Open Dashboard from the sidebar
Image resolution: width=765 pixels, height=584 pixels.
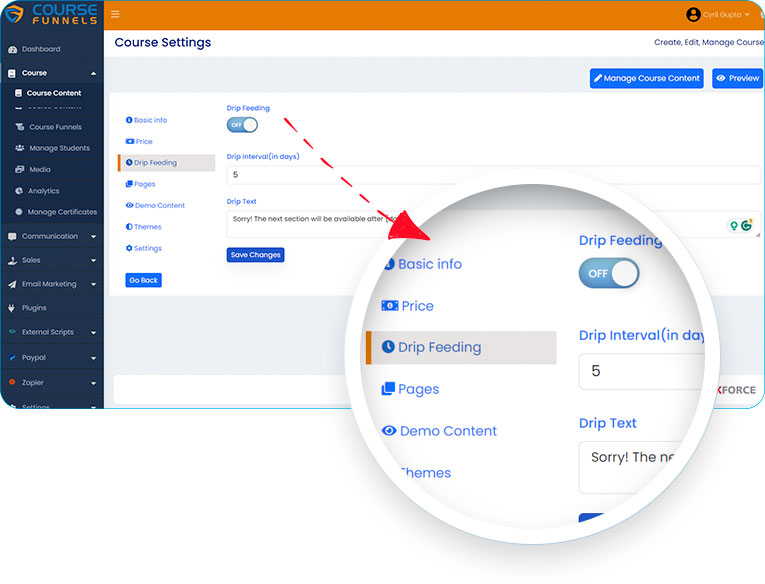(40, 49)
